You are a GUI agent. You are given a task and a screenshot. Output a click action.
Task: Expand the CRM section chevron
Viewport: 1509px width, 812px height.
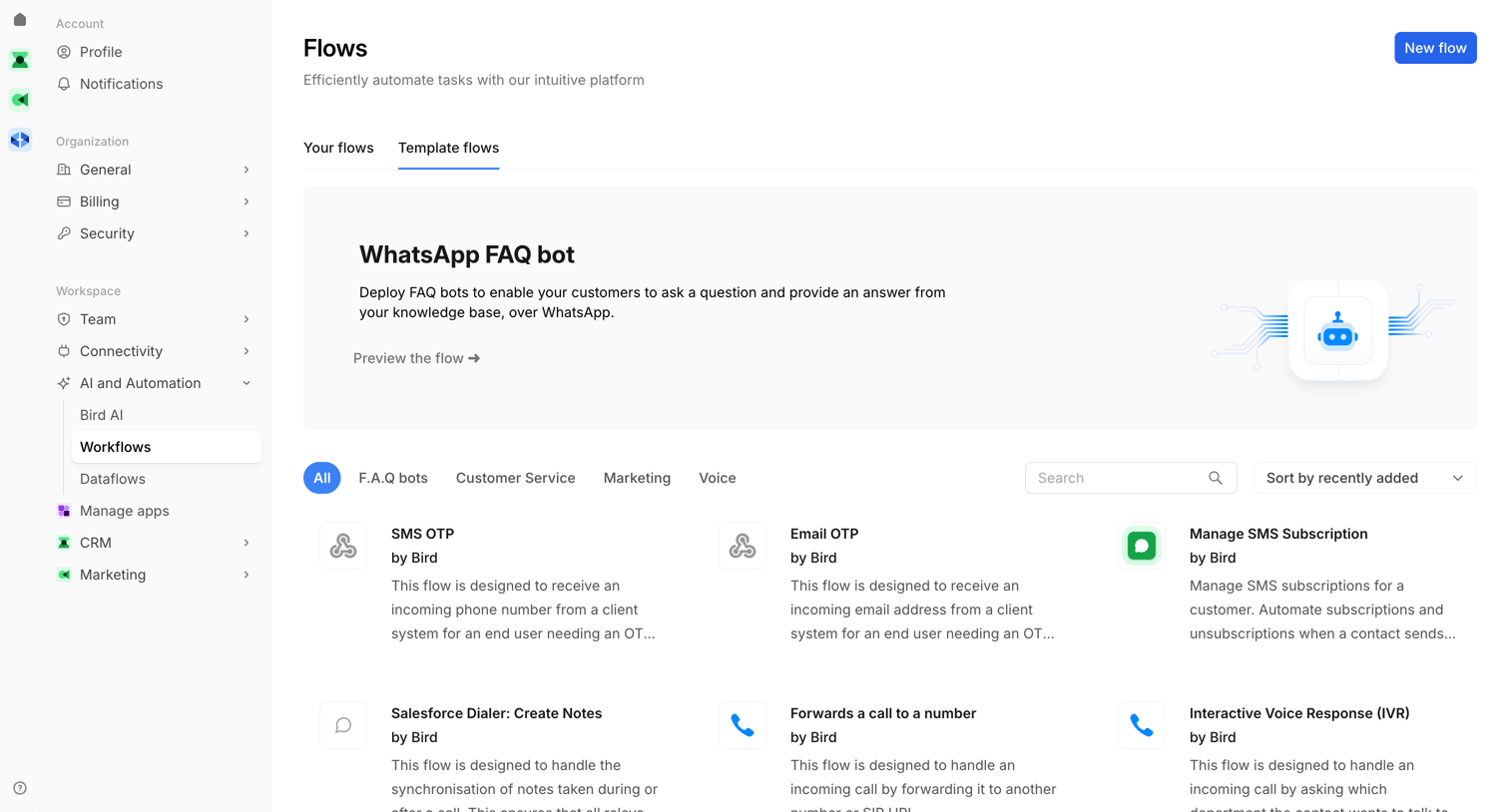coord(247,543)
